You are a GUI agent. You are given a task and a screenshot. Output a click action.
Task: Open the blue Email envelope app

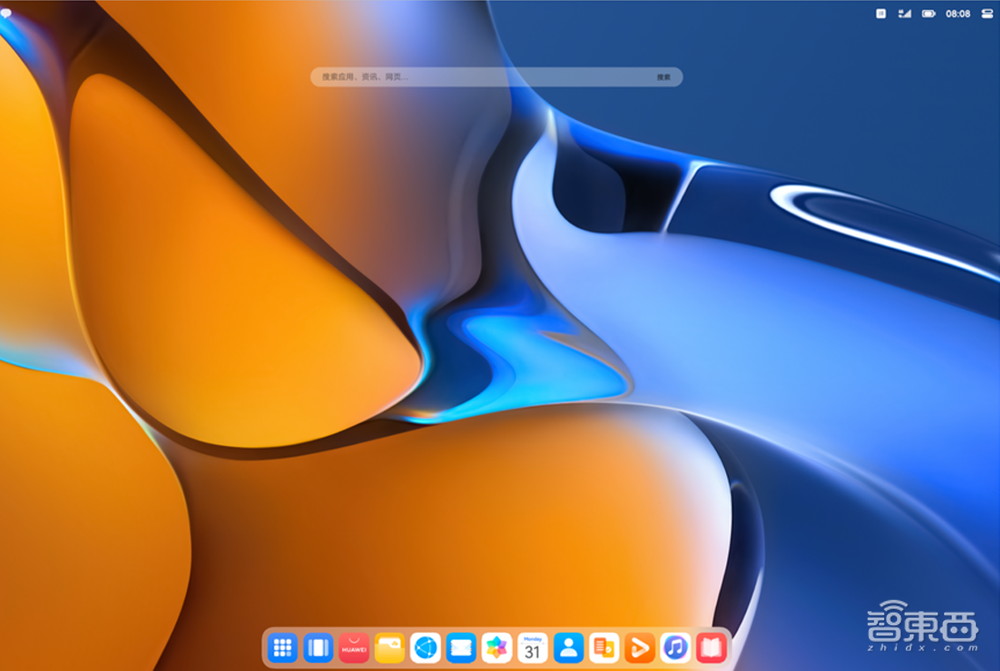[461, 648]
